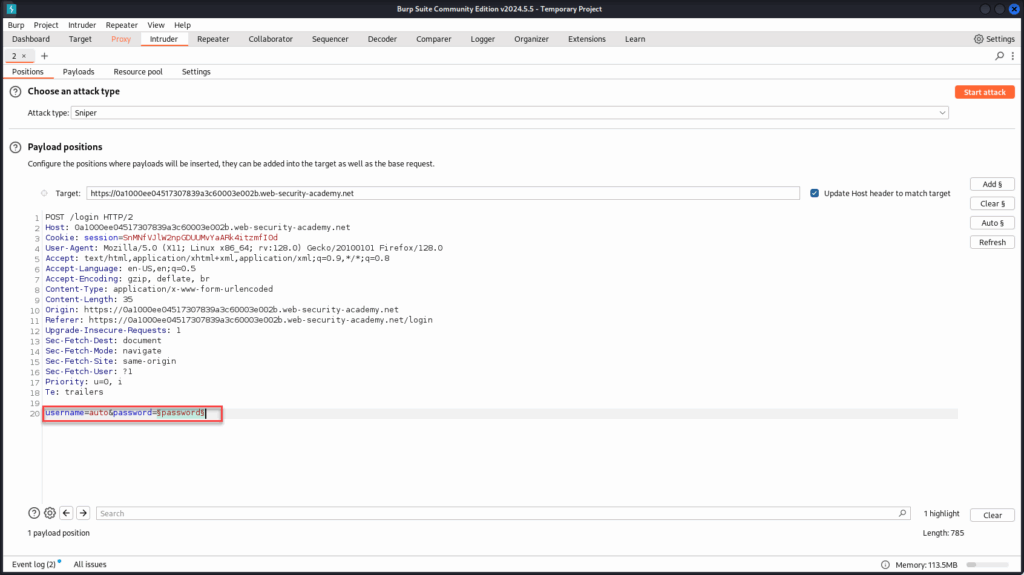Click the search magnifier icon beside tabs
This screenshot has width=1024, height=575.
(999, 56)
